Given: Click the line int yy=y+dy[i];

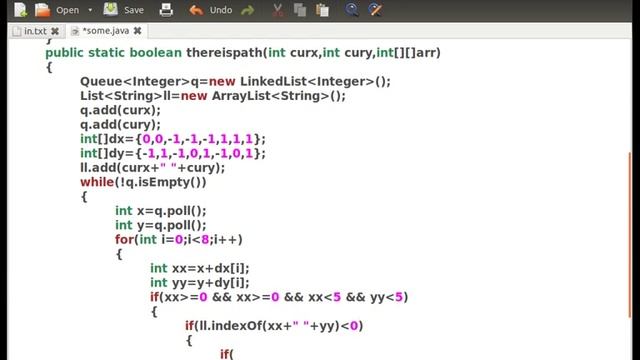Looking at the screenshot, I should (200, 282).
